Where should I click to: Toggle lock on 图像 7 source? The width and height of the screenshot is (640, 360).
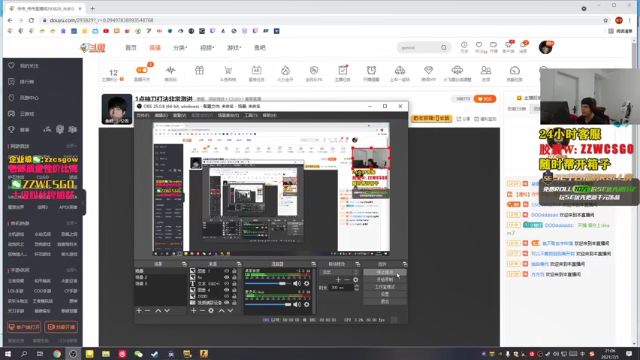(x=234, y=271)
